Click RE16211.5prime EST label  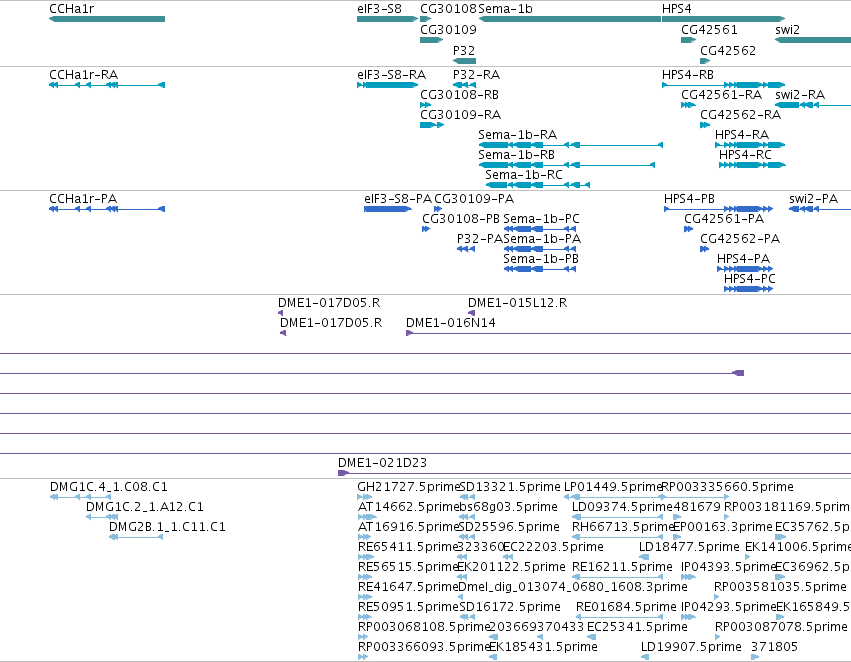(x=622, y=568)
